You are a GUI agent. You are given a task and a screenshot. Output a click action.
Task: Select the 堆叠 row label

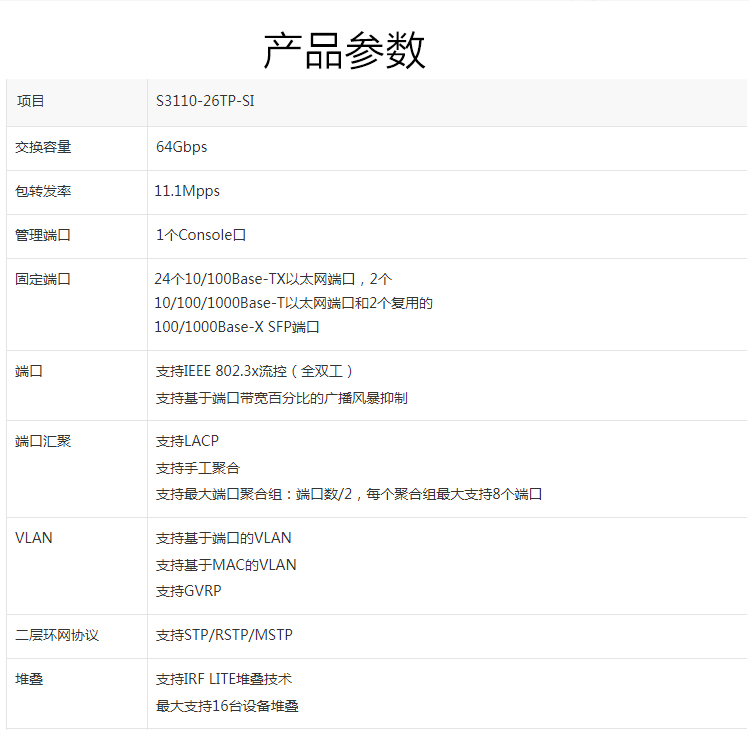(29, 679)
